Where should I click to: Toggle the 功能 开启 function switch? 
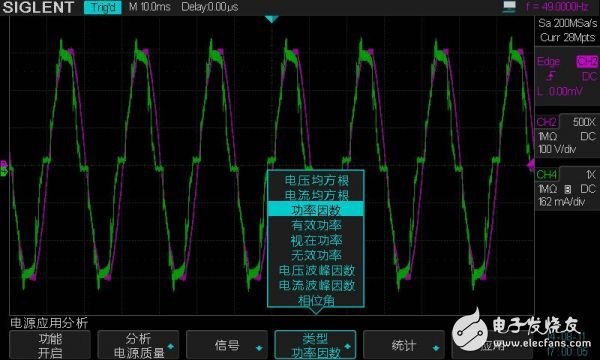click(x=50, y=345)
